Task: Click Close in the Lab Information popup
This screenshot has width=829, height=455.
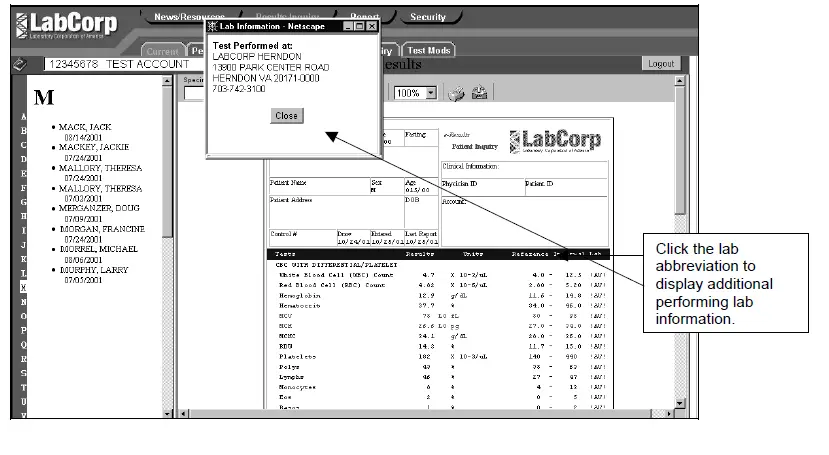Action: click(286, 116)
